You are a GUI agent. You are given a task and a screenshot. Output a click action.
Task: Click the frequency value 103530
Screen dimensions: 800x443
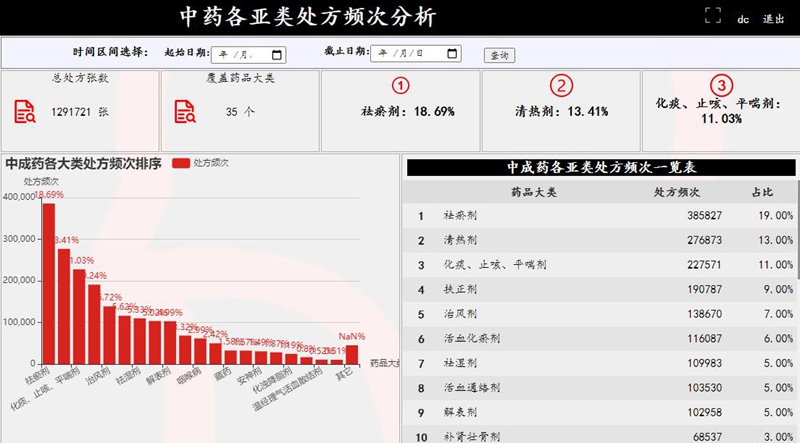click(704, 388)
